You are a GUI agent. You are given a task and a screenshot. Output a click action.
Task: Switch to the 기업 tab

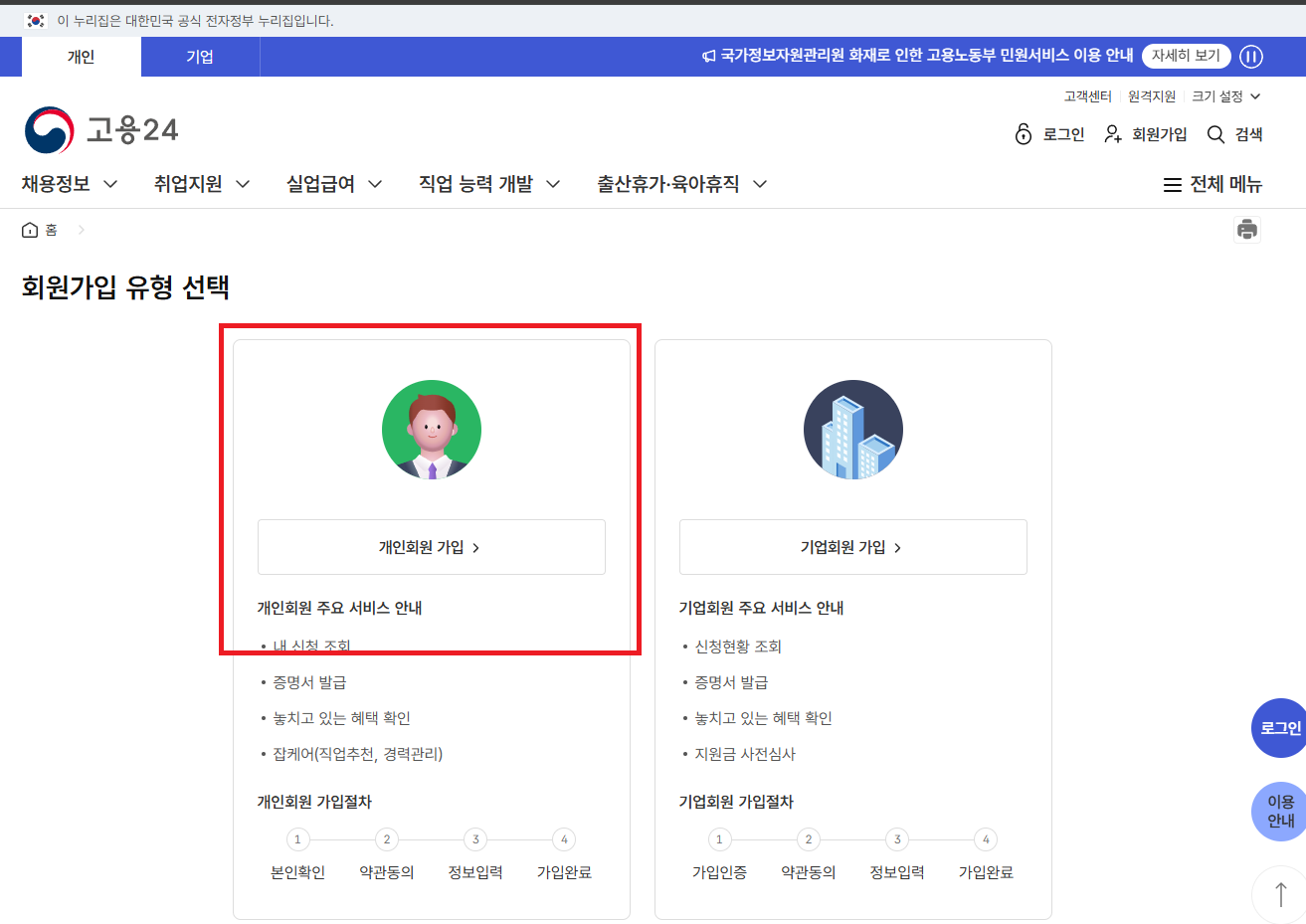pyautogui.click(x=200, y=57)
